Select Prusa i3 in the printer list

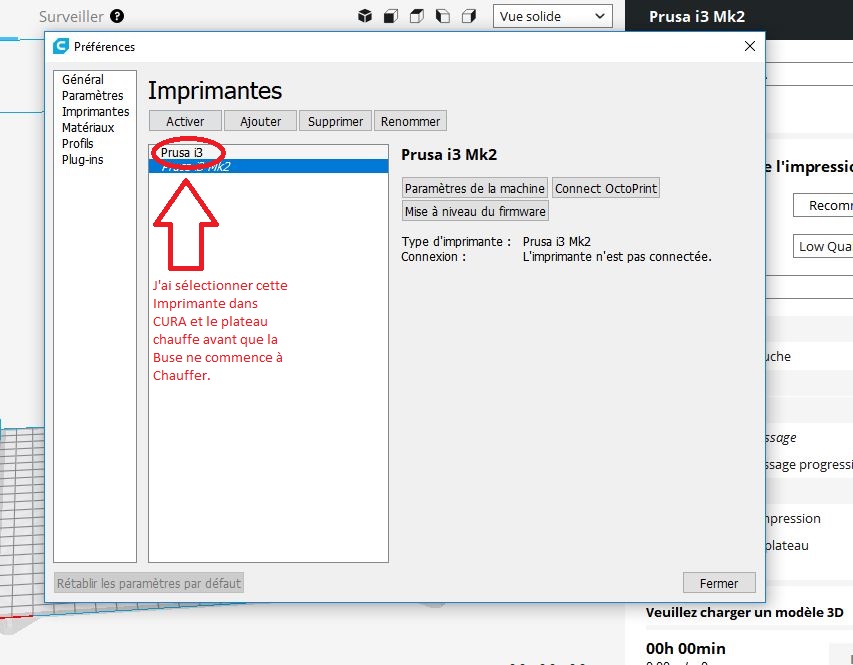(x=268, y=152)
